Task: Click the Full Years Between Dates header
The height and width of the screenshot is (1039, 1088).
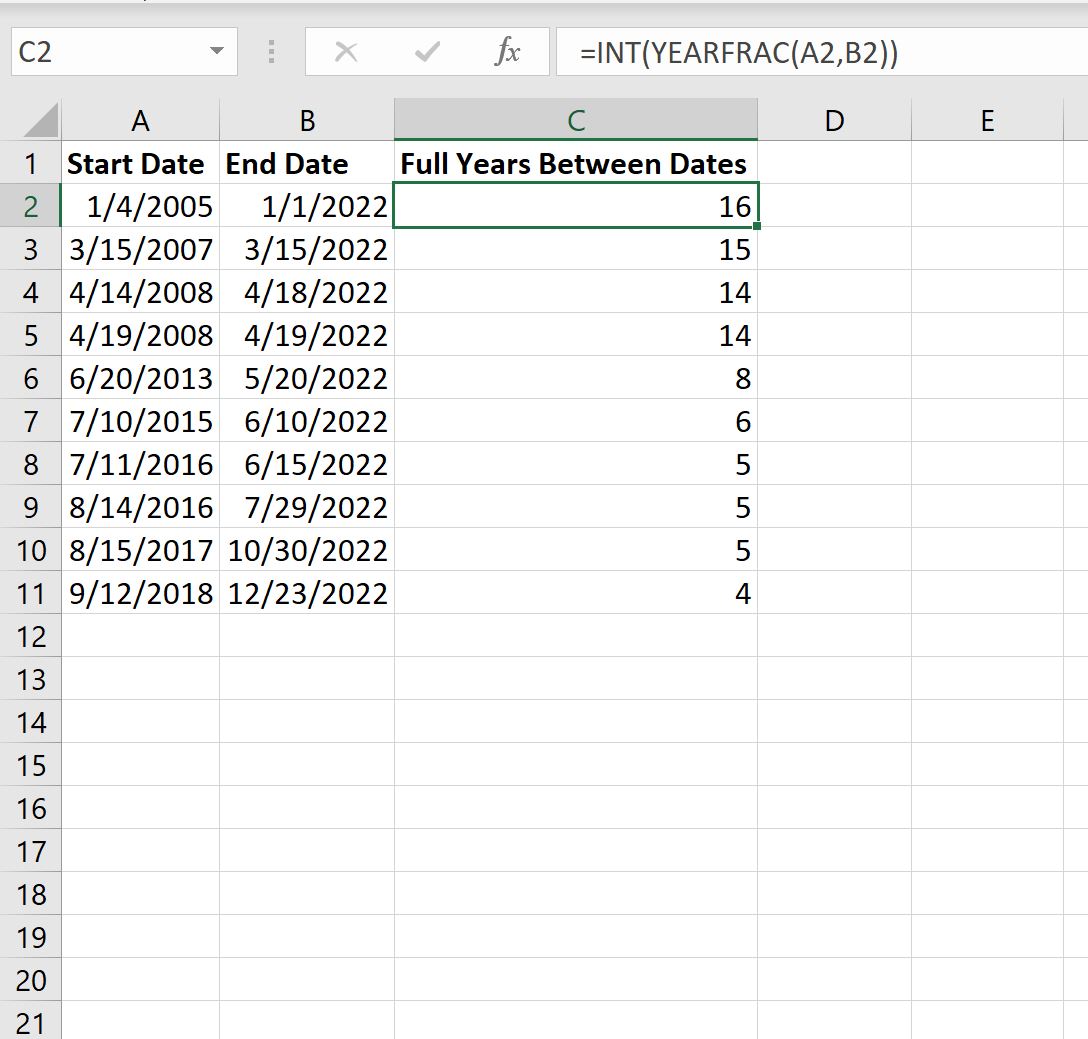Action: click(x=576, y=163)
